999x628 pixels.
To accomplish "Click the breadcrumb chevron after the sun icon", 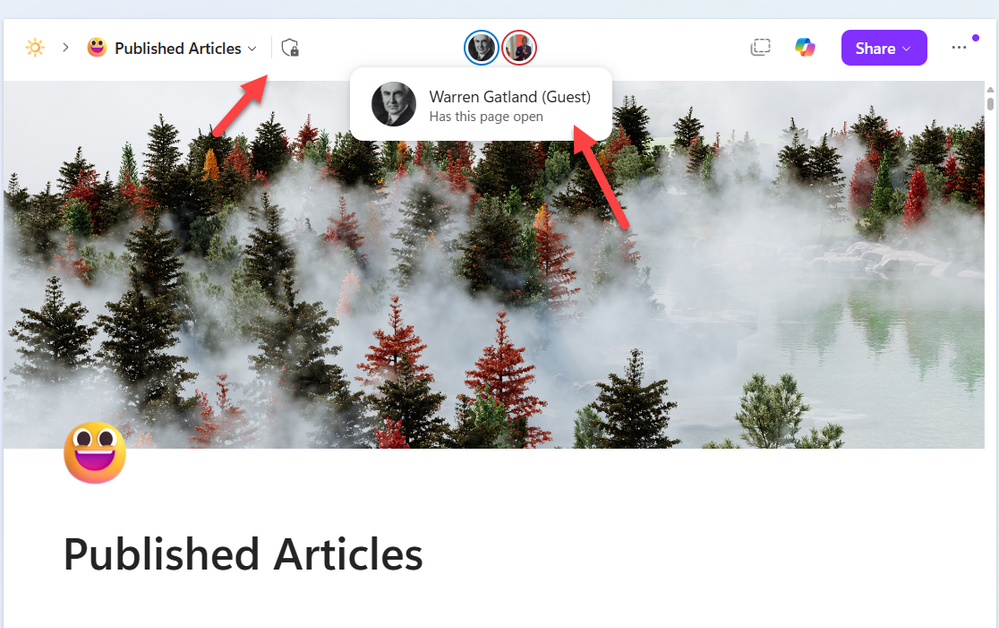I will pyautogui.click(x=66, y=48).
